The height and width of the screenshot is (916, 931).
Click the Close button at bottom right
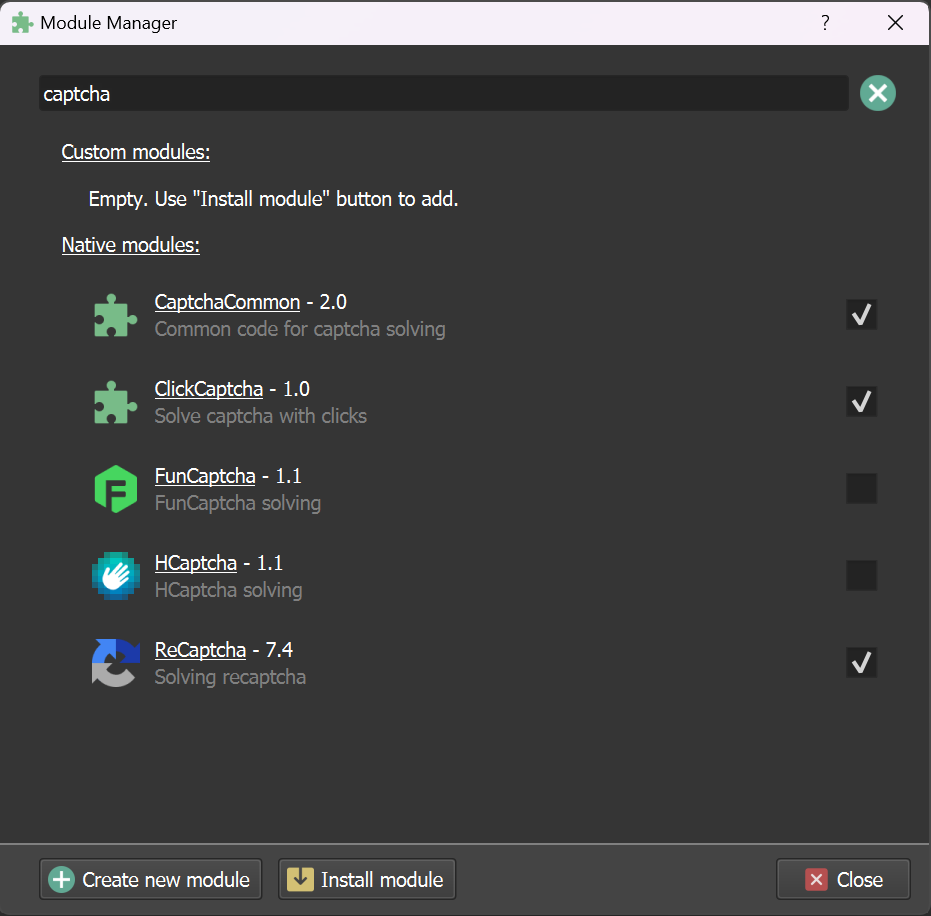coord(843,880)
